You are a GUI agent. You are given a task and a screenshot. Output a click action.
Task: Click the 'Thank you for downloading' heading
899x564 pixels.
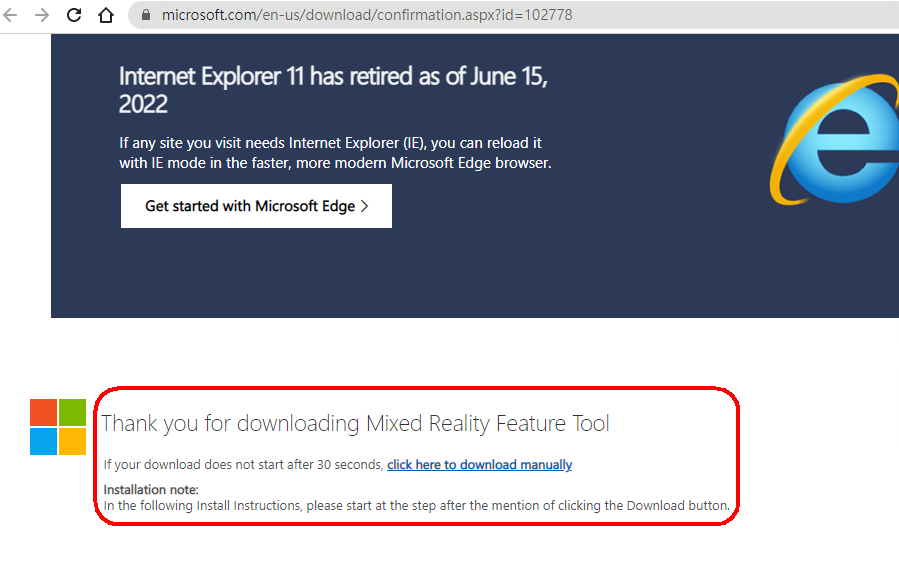355,424
